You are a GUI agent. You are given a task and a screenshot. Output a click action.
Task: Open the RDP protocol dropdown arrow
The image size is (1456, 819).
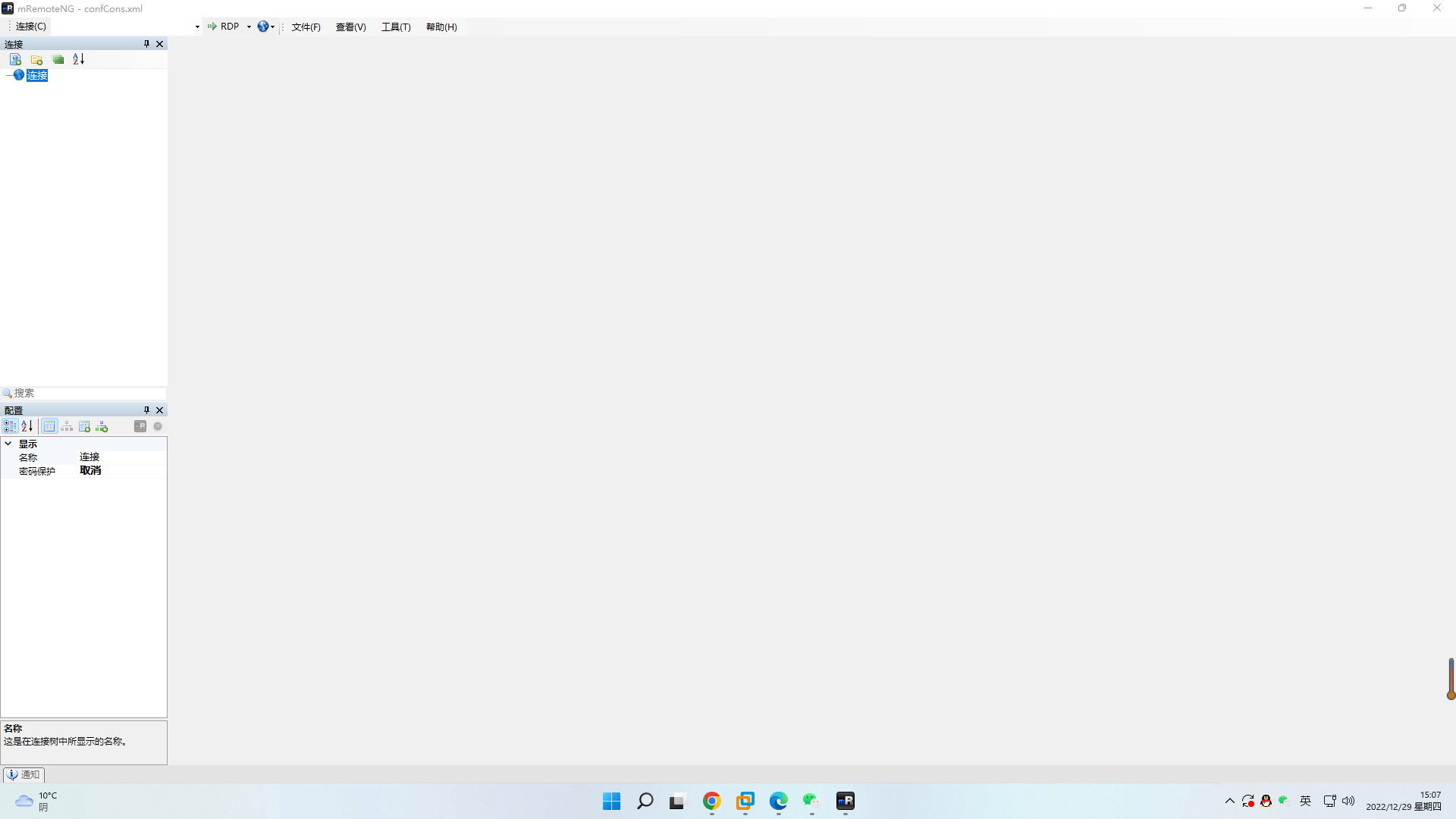(x=249, y=27)
